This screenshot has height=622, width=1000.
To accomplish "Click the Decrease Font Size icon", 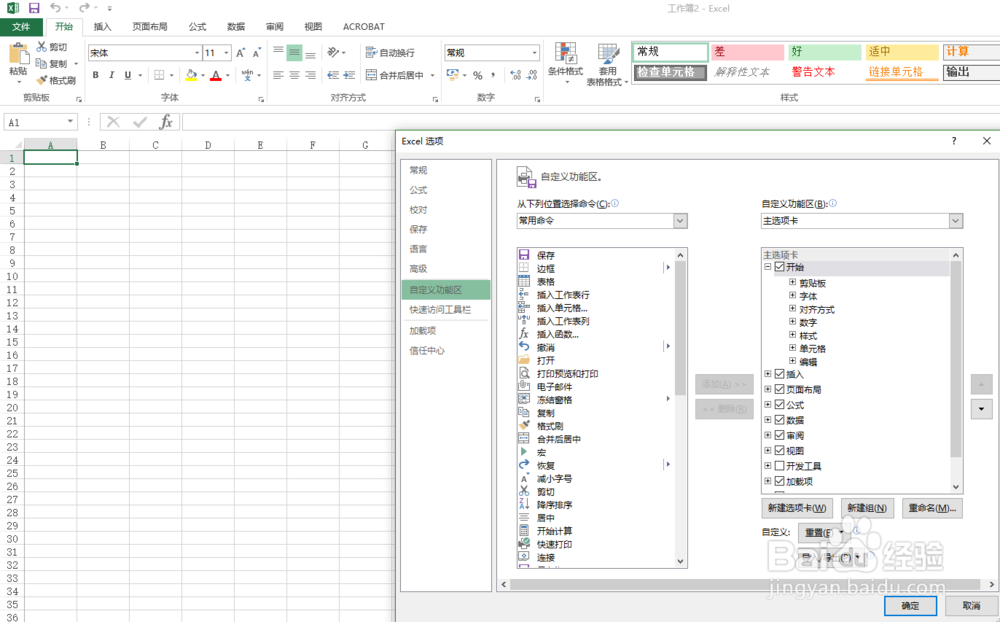I will [x=256, y=53].
